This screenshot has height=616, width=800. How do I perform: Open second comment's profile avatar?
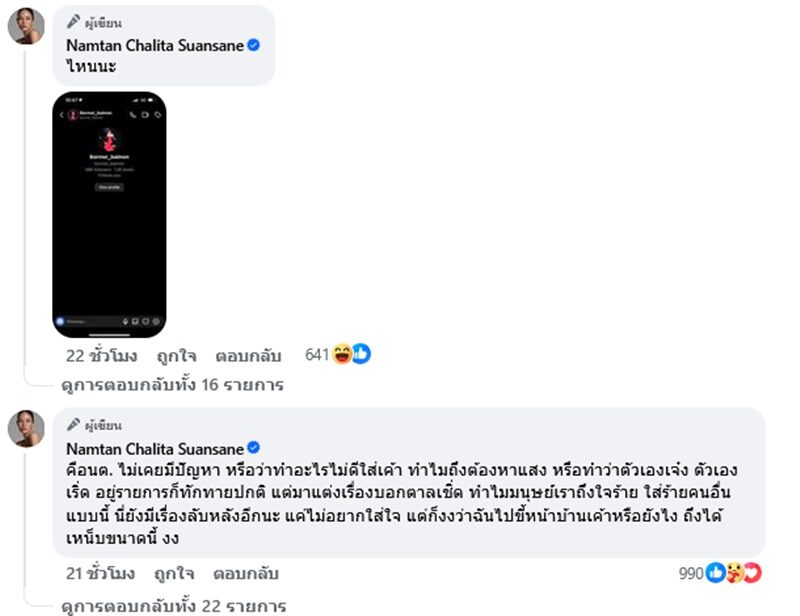(x=26, y=429)
